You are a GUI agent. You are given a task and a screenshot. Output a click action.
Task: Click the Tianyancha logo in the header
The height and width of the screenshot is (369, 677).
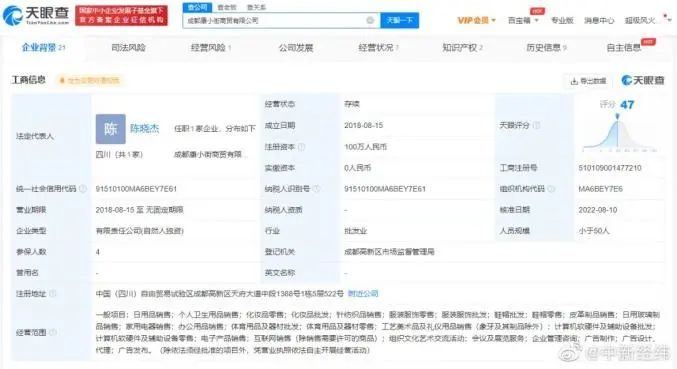35,15
